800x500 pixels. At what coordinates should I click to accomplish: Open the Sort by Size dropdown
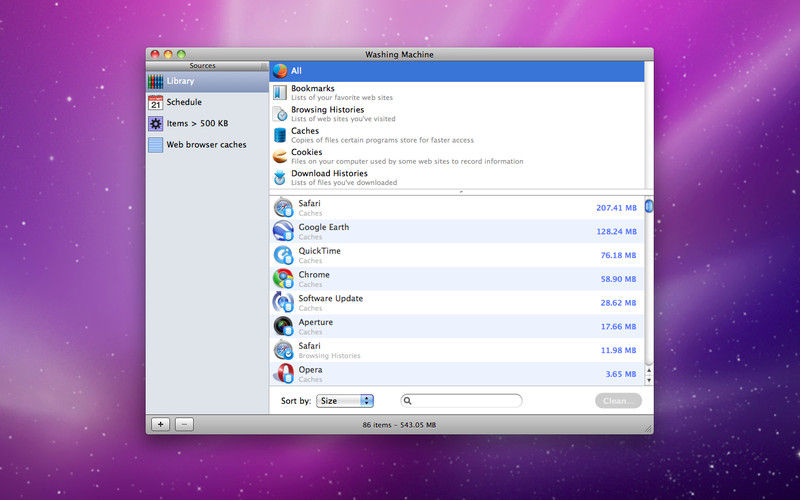(x=345, y=401)
